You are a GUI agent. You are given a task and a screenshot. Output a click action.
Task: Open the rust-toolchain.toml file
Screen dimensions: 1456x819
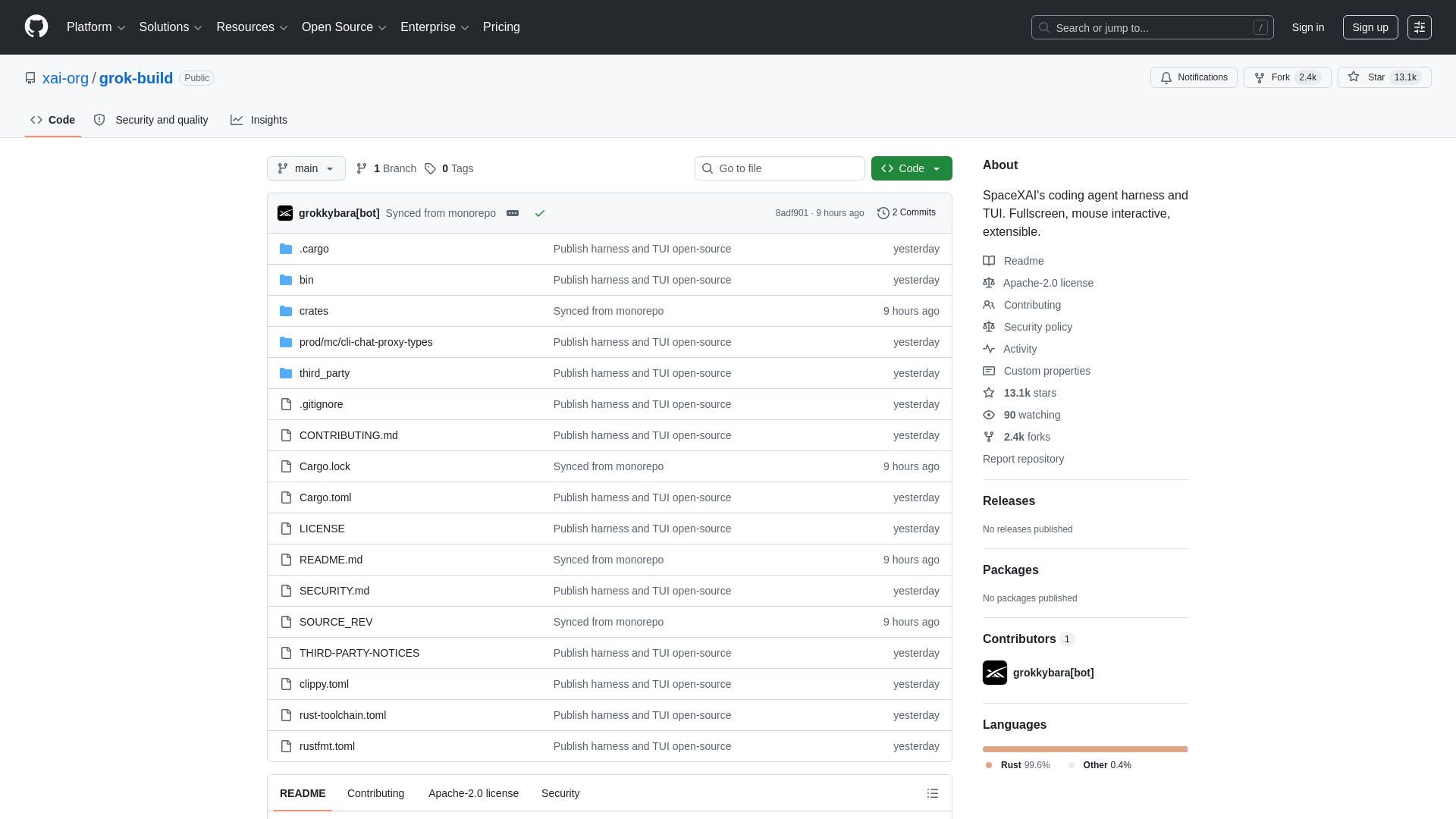(x=343, y=715)
